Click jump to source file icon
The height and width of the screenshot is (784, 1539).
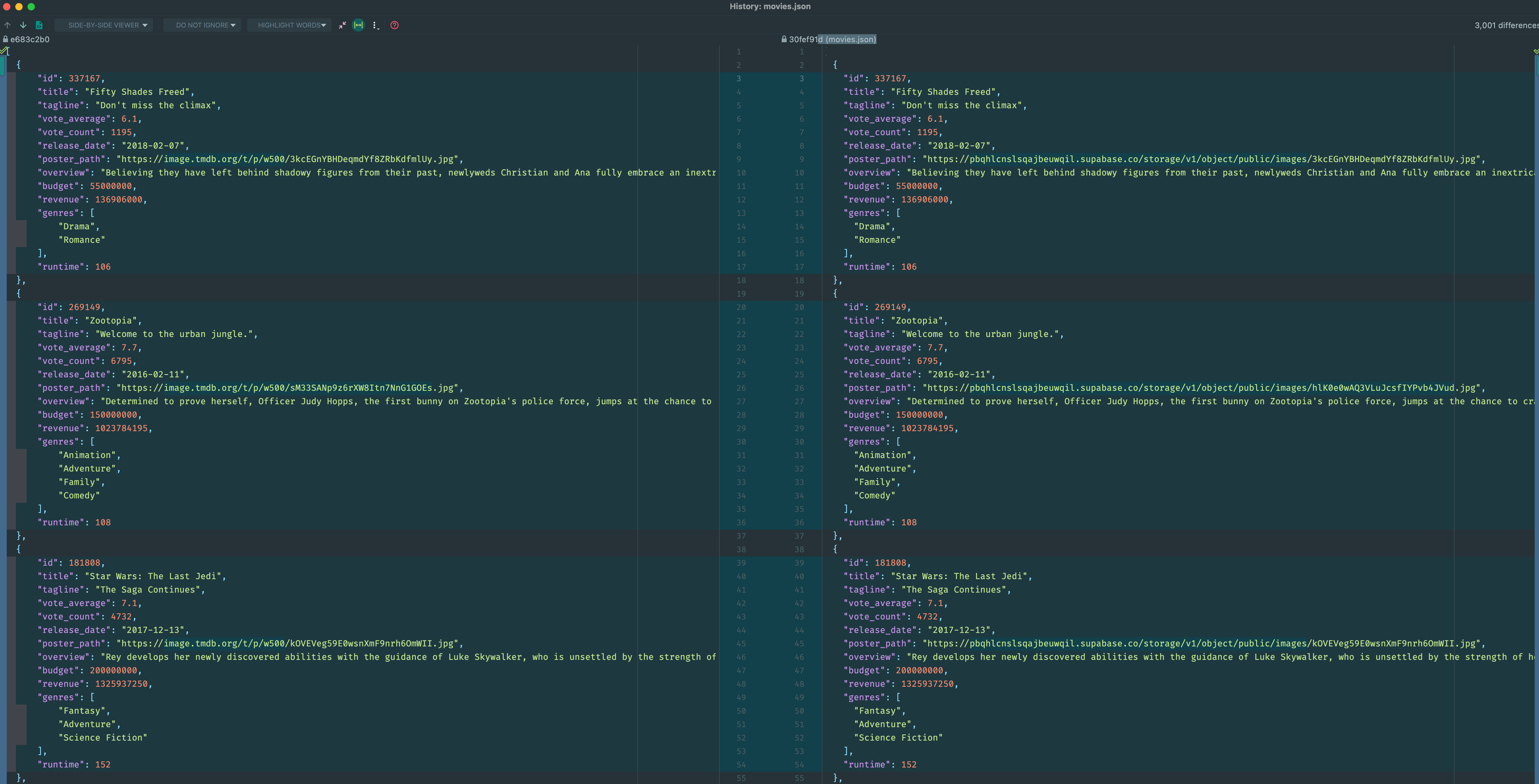point(39,25)
